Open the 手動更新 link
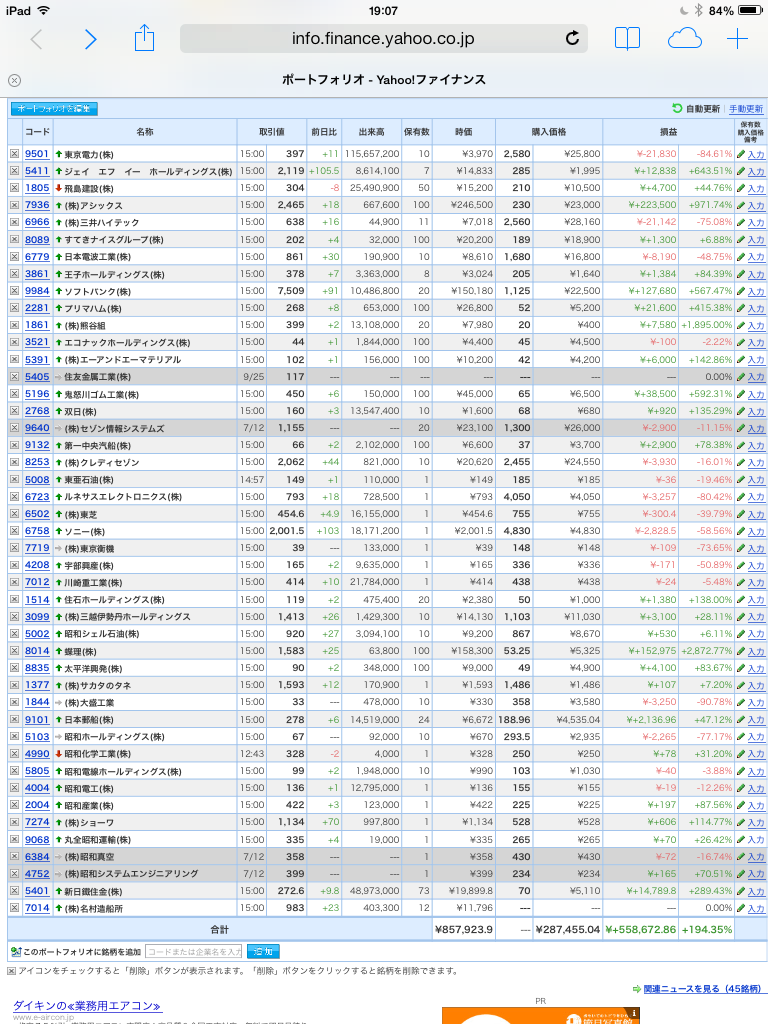768x1024 pixels. (746, 109)
